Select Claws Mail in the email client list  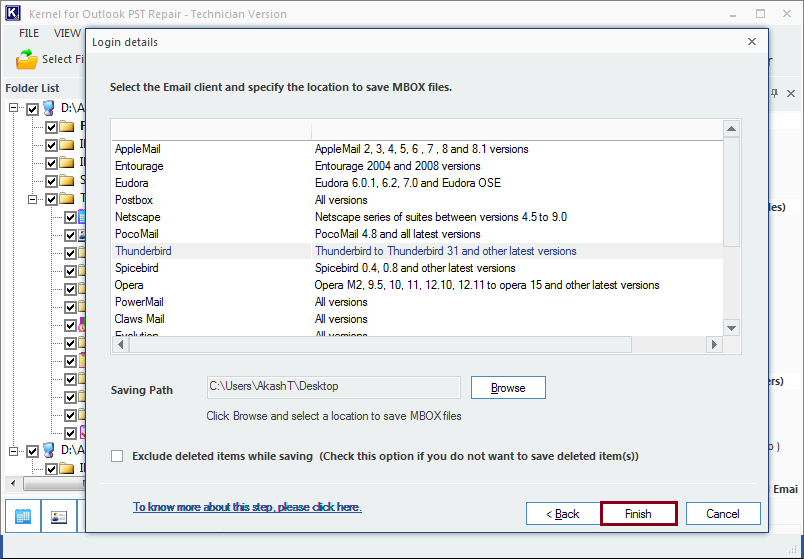point(139,319)
